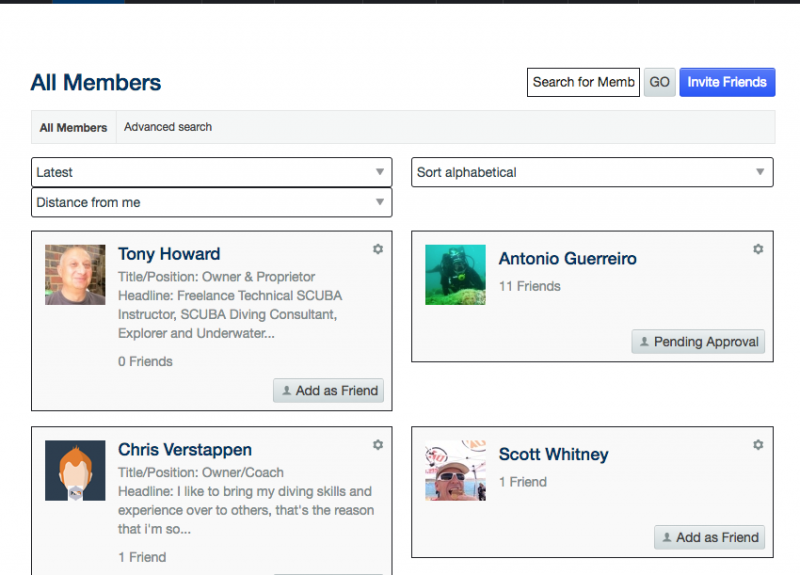Click the Invite Friends button
800x575 pixels.
click(727, 82)
